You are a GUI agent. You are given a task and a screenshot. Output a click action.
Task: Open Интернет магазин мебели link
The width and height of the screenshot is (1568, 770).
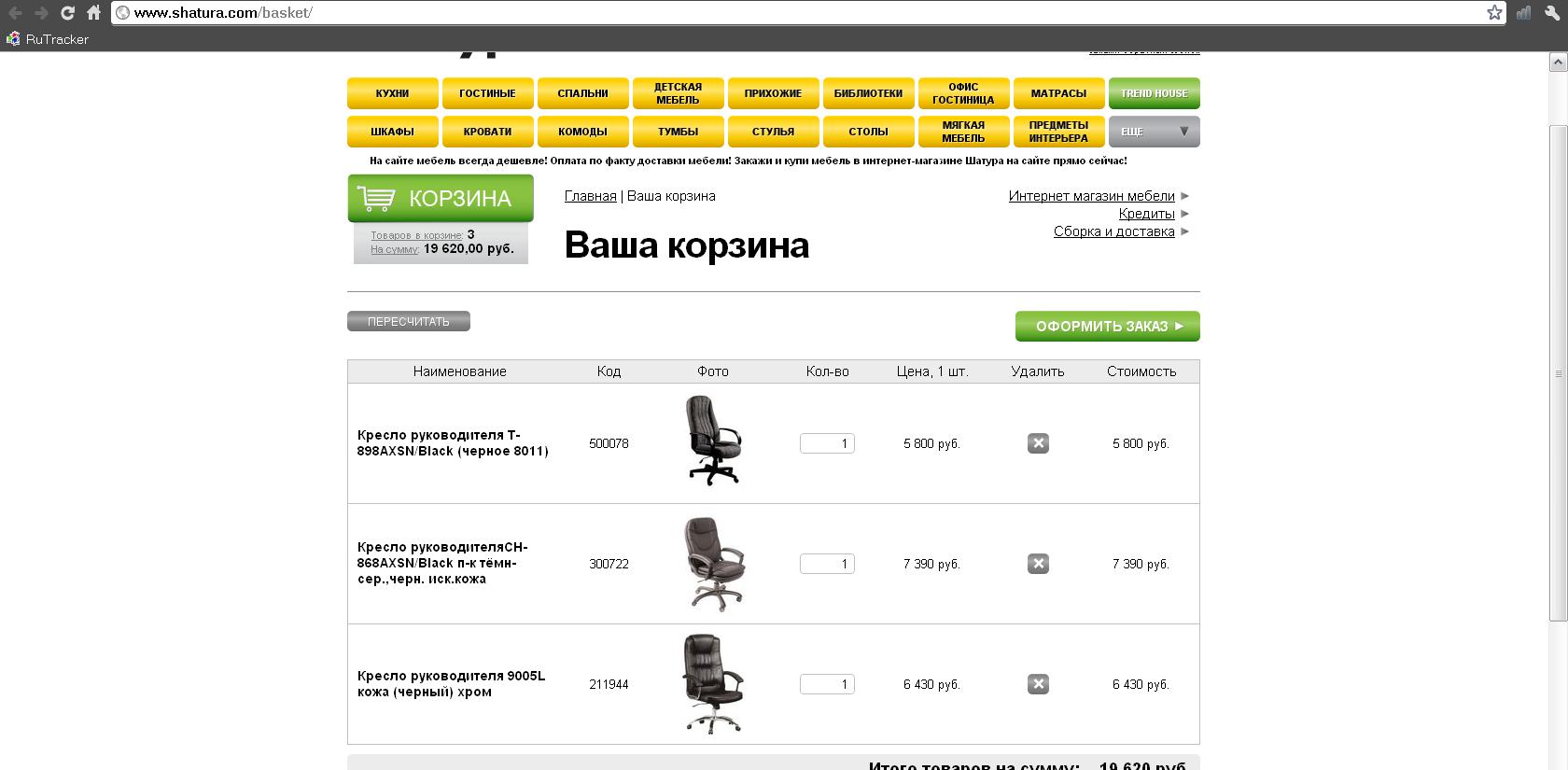point(1091,196)
